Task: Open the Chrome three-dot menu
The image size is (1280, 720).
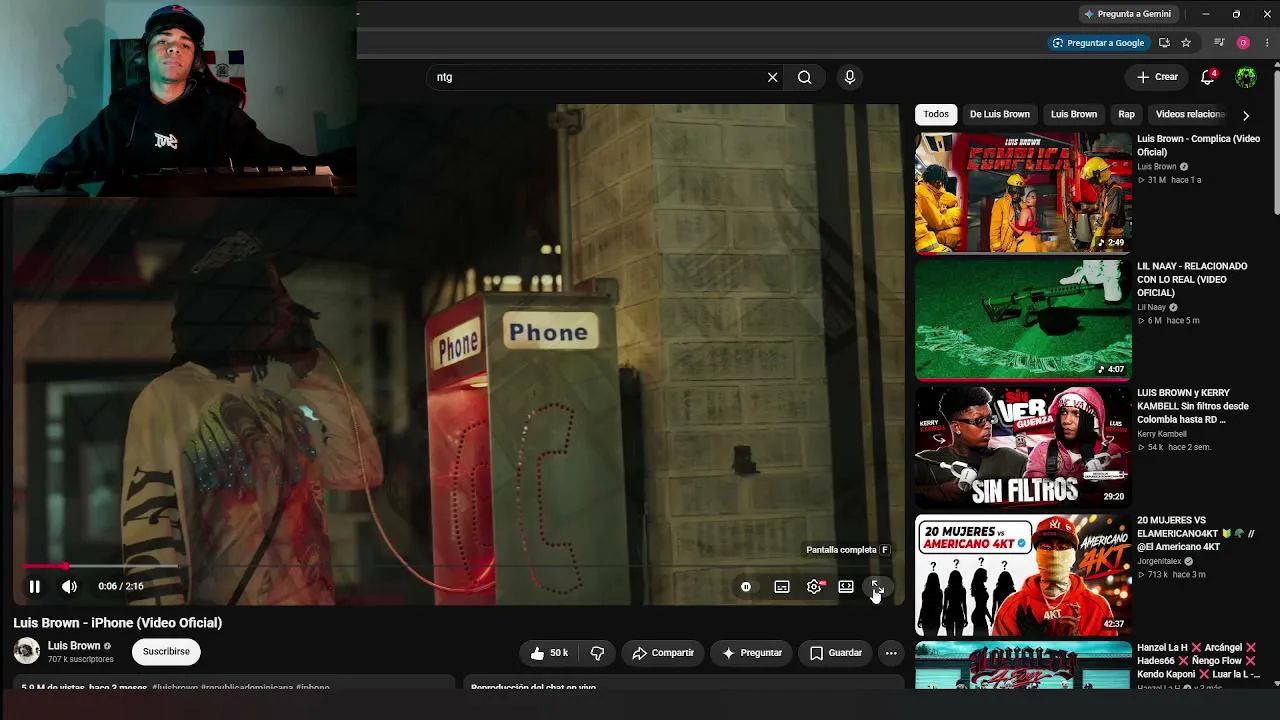Action: click(1267, 43)
